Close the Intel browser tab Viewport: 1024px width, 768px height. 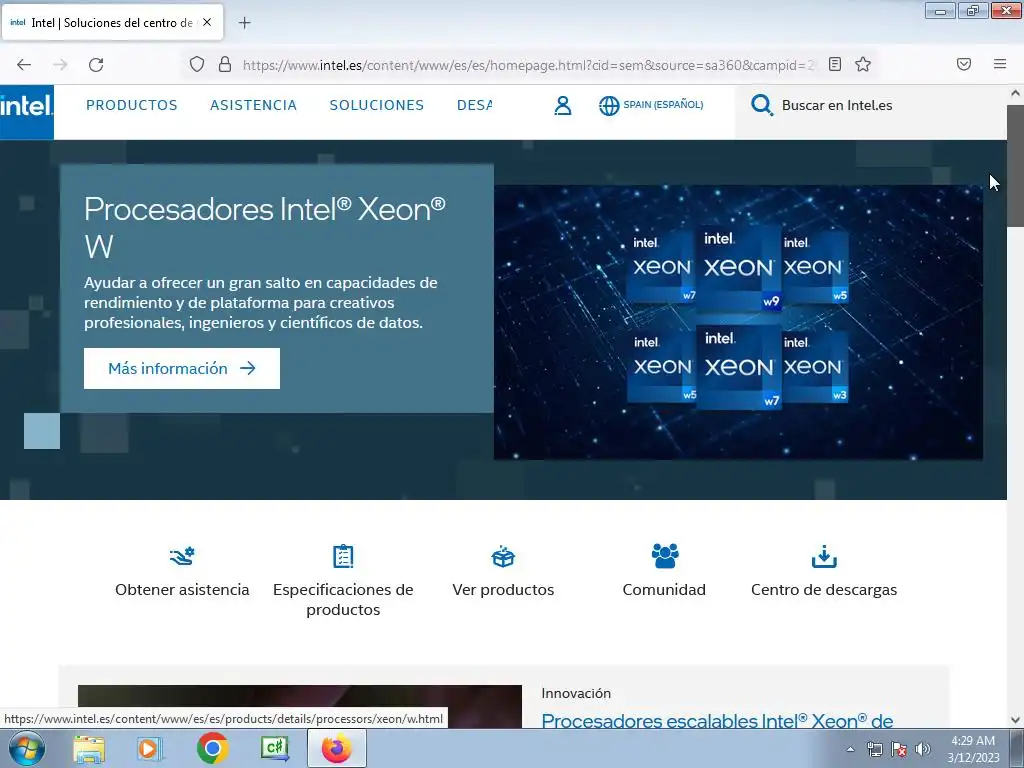[207, 22]
